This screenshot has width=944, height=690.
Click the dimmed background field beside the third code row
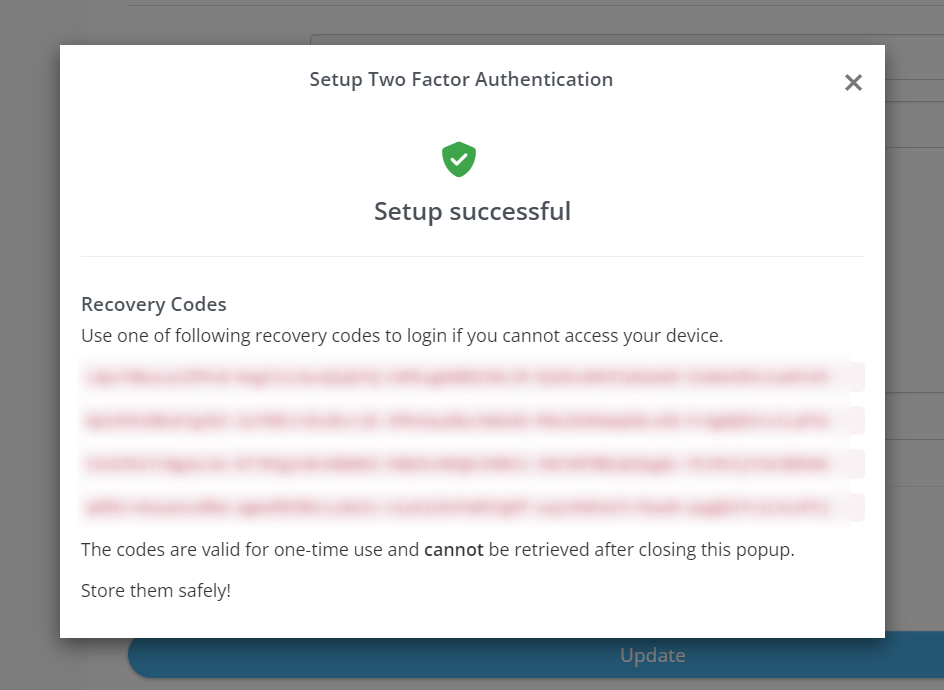914,464
